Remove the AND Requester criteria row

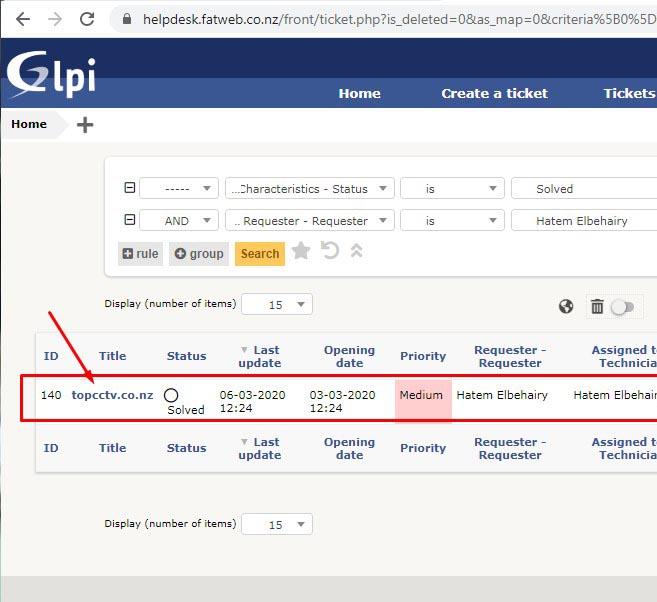(129, 221)
